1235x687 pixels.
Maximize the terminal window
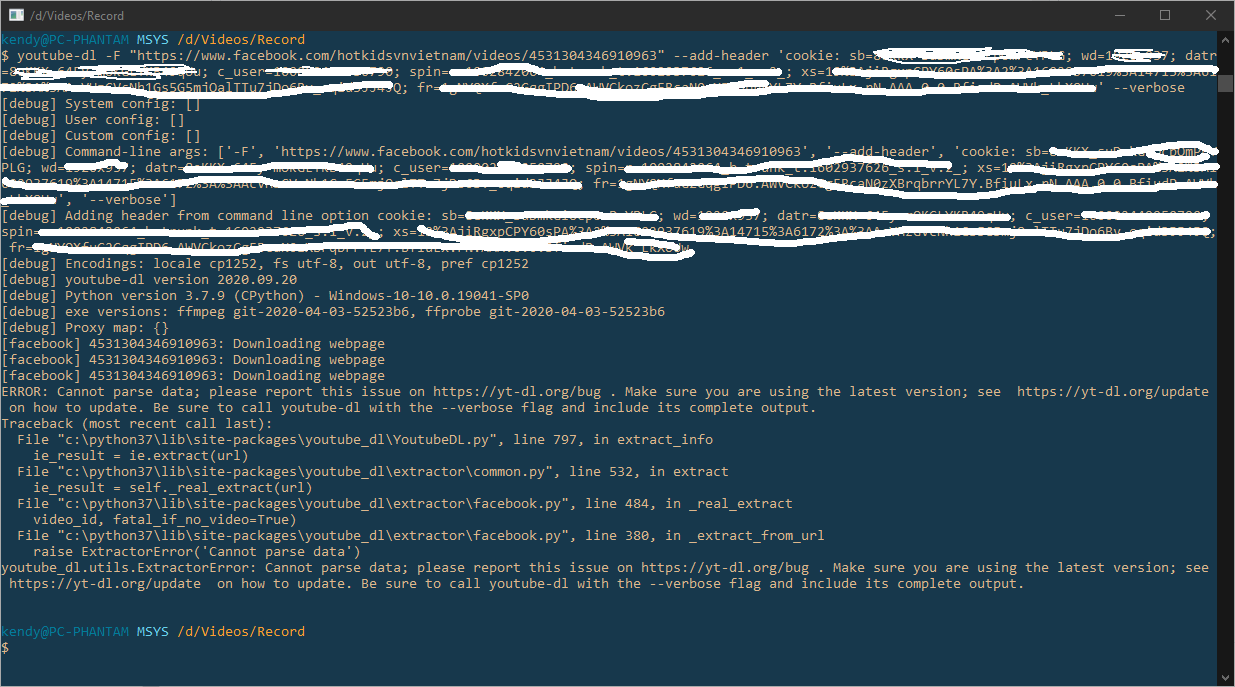click(x=1165, y=15)
